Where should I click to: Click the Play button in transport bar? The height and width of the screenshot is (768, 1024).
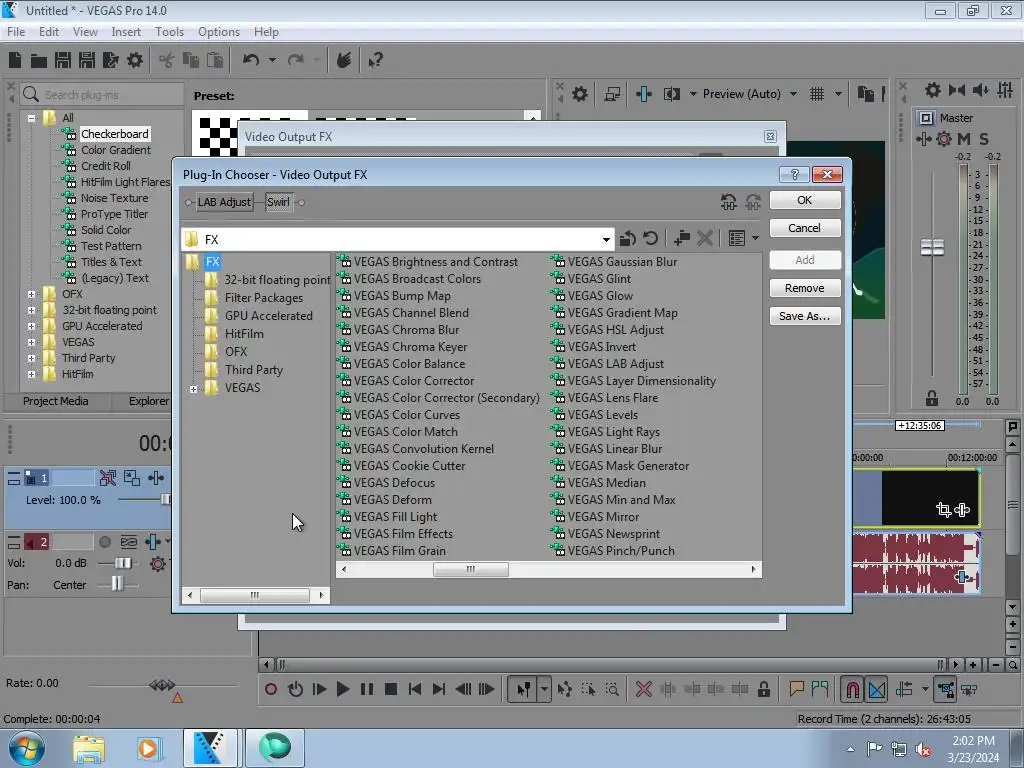(x=342, y=689)
